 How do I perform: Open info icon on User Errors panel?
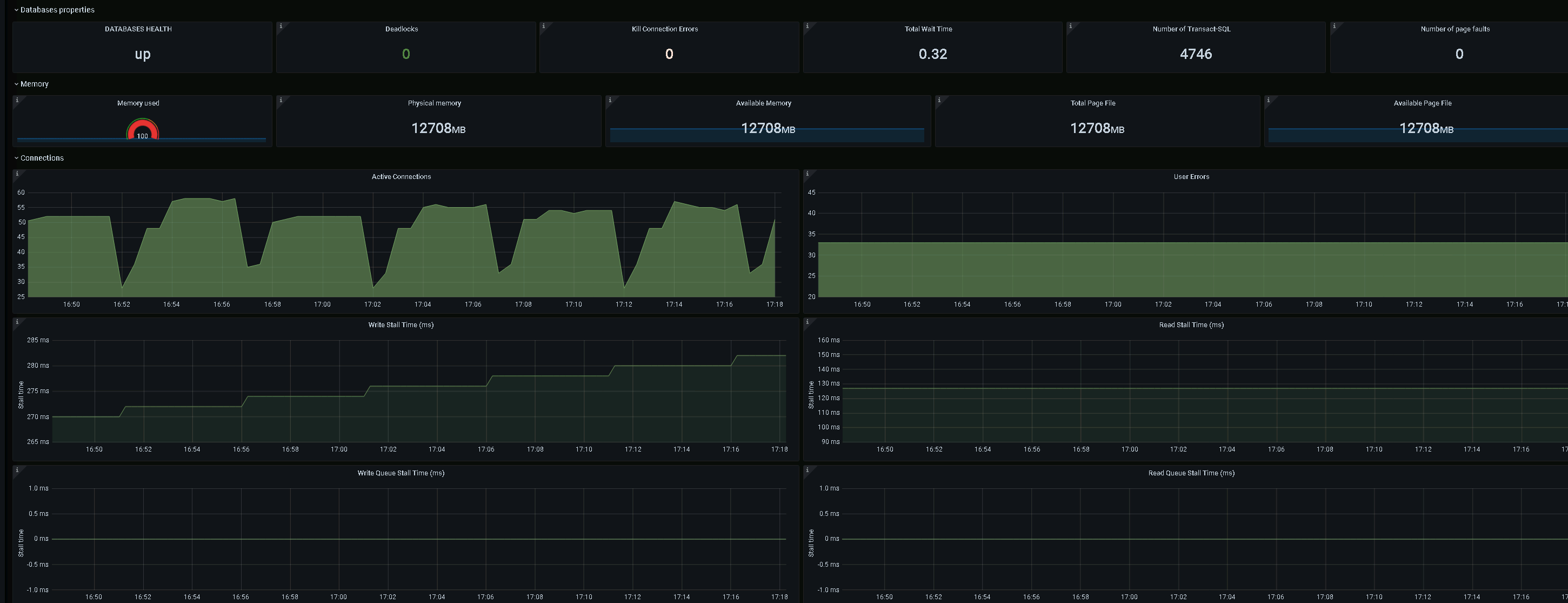coord(807,174)
